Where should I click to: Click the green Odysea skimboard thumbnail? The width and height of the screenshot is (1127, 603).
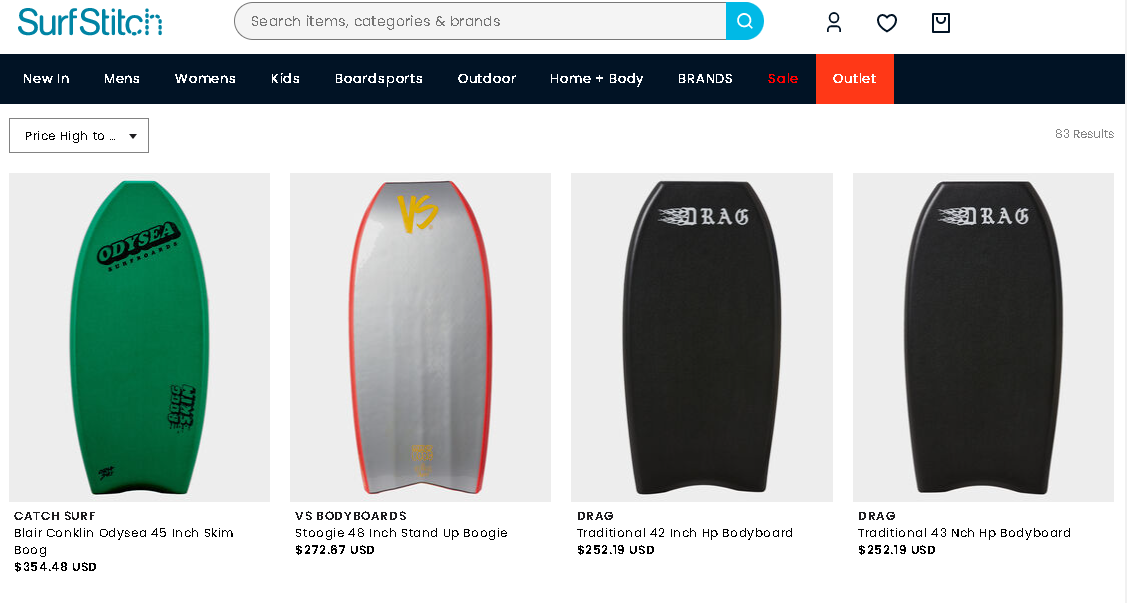tap(139, 337)
